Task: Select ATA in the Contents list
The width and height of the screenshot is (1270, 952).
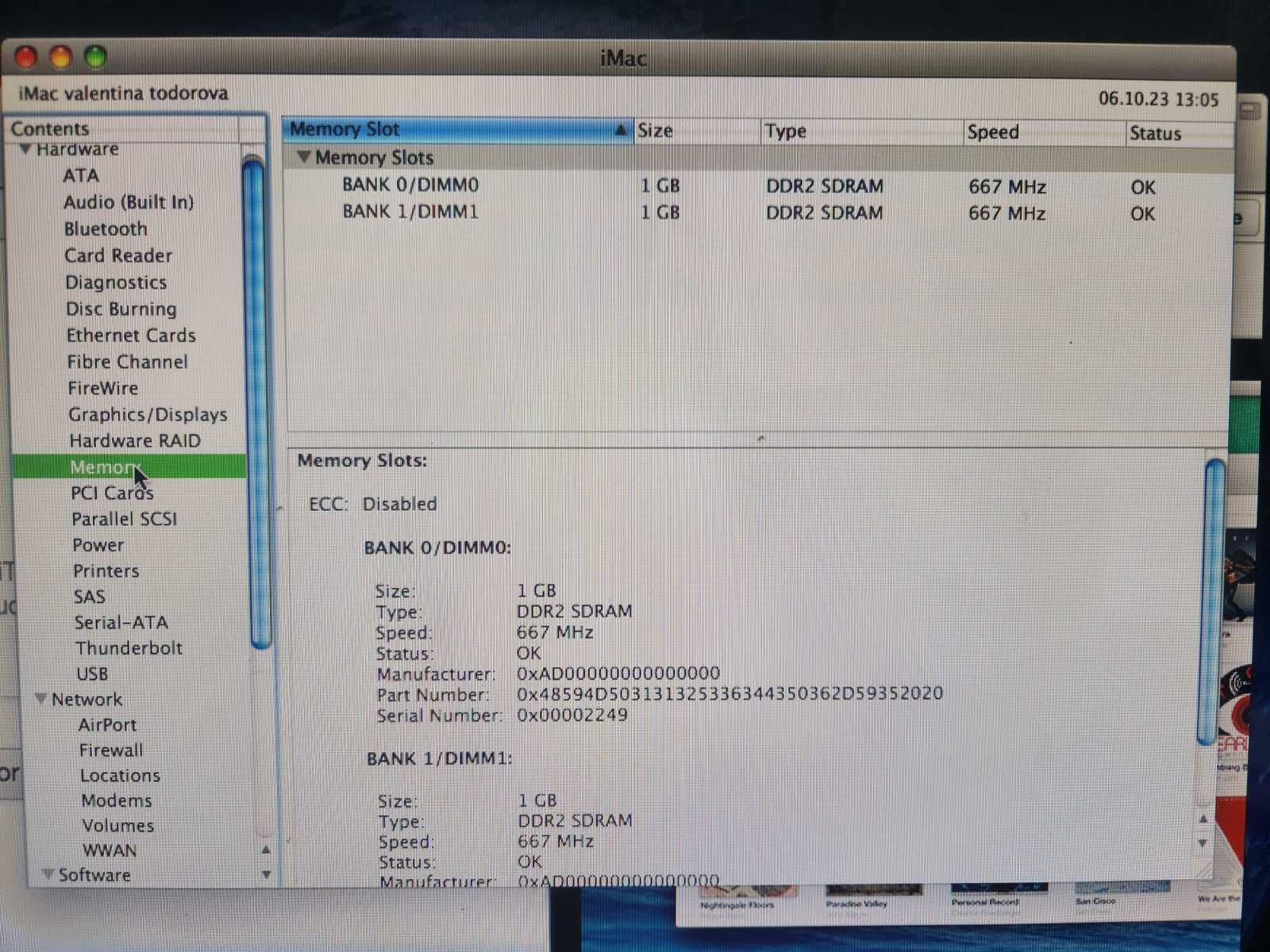Action: pos(81,175)
